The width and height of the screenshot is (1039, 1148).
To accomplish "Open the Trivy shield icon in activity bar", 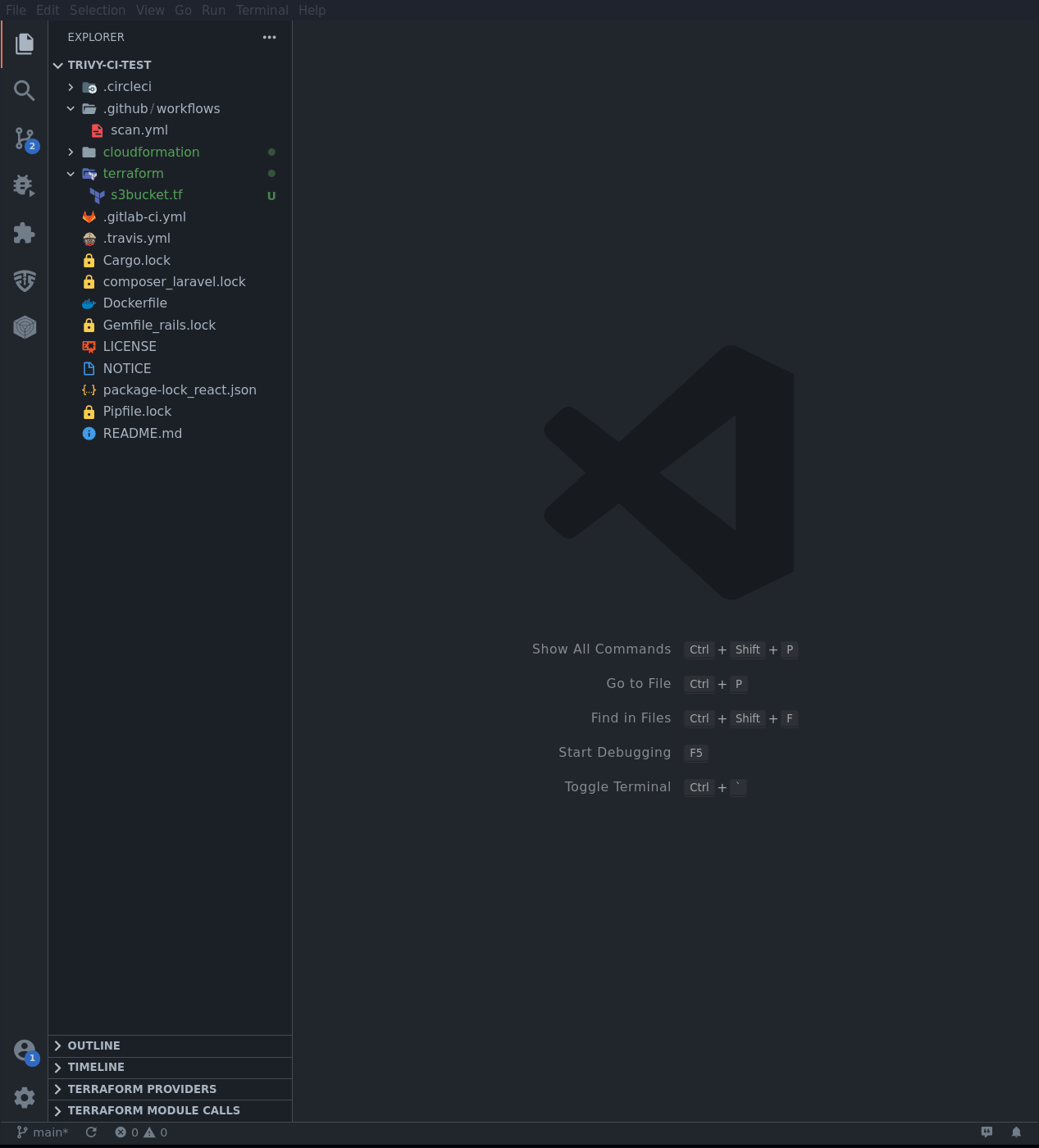I will [25, 280].
